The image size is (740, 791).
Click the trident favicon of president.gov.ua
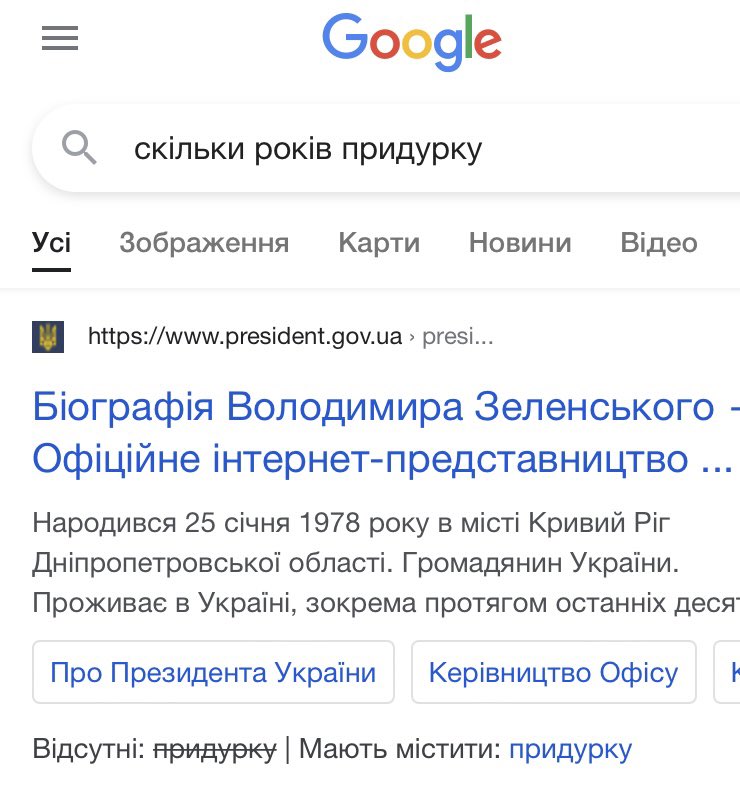point(48,336)
